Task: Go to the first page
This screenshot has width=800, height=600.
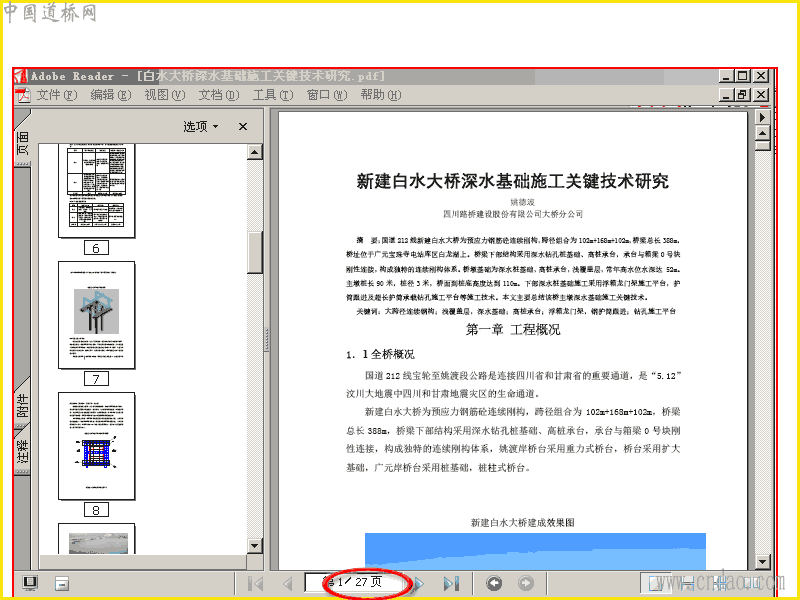Action: 256,583
